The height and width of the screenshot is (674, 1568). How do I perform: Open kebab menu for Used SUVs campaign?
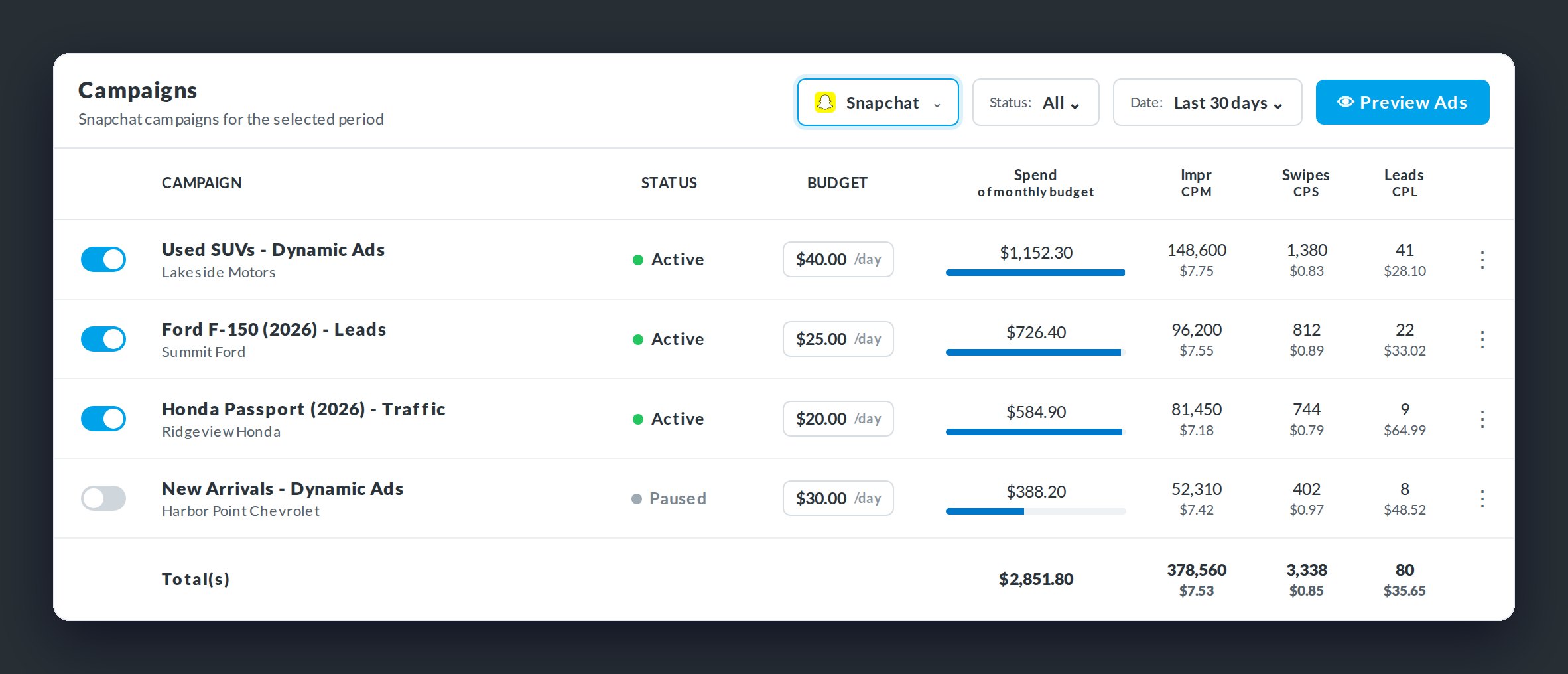(1482, 259)
